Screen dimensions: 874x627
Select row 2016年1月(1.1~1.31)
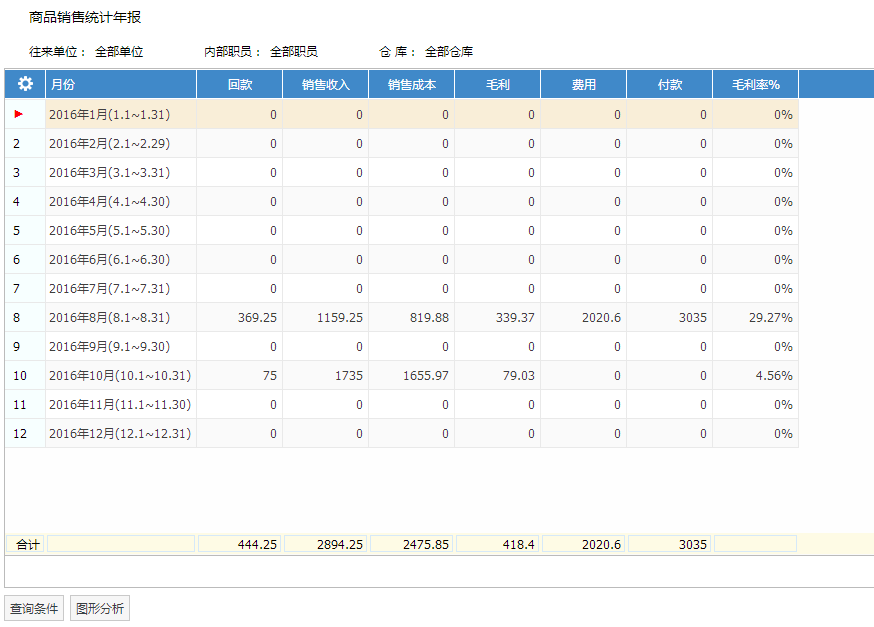pyautogui.click(x=402, y=114)
